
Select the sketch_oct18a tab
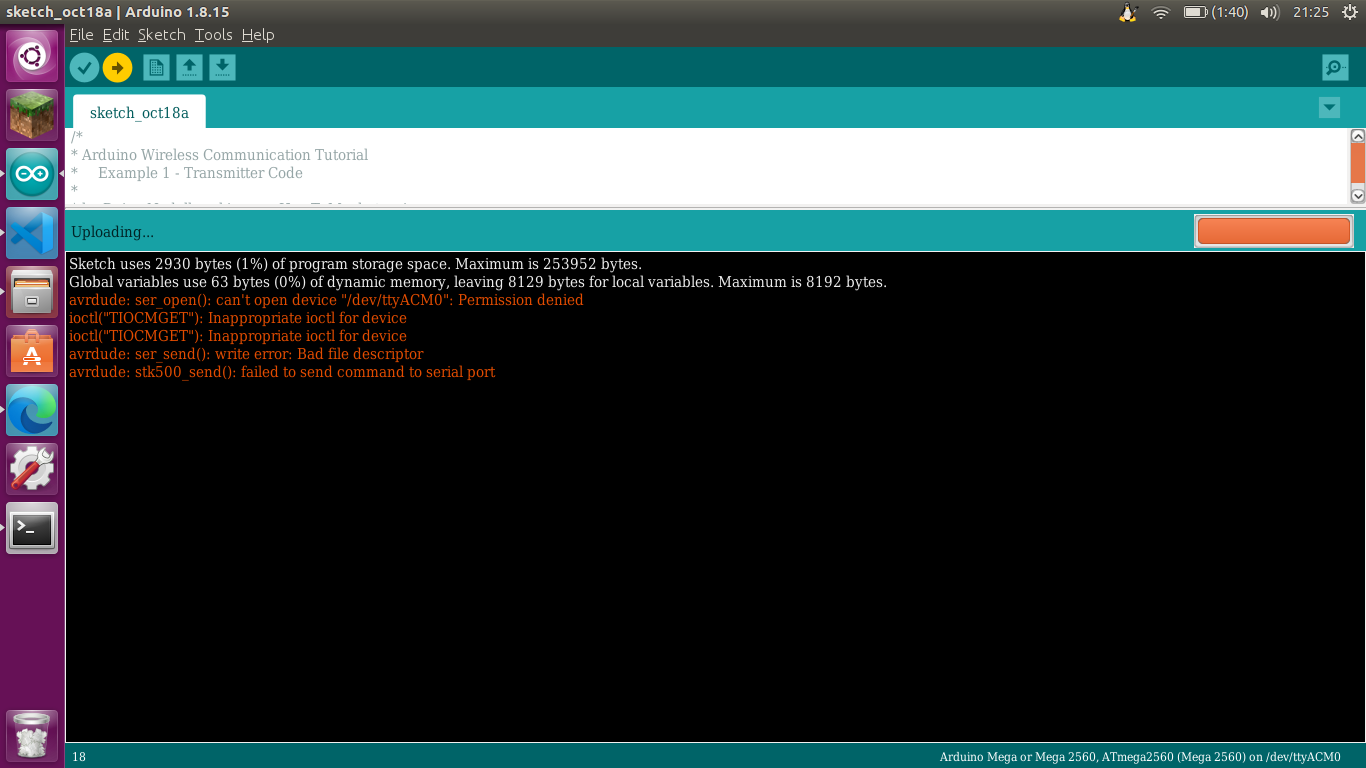138,113
